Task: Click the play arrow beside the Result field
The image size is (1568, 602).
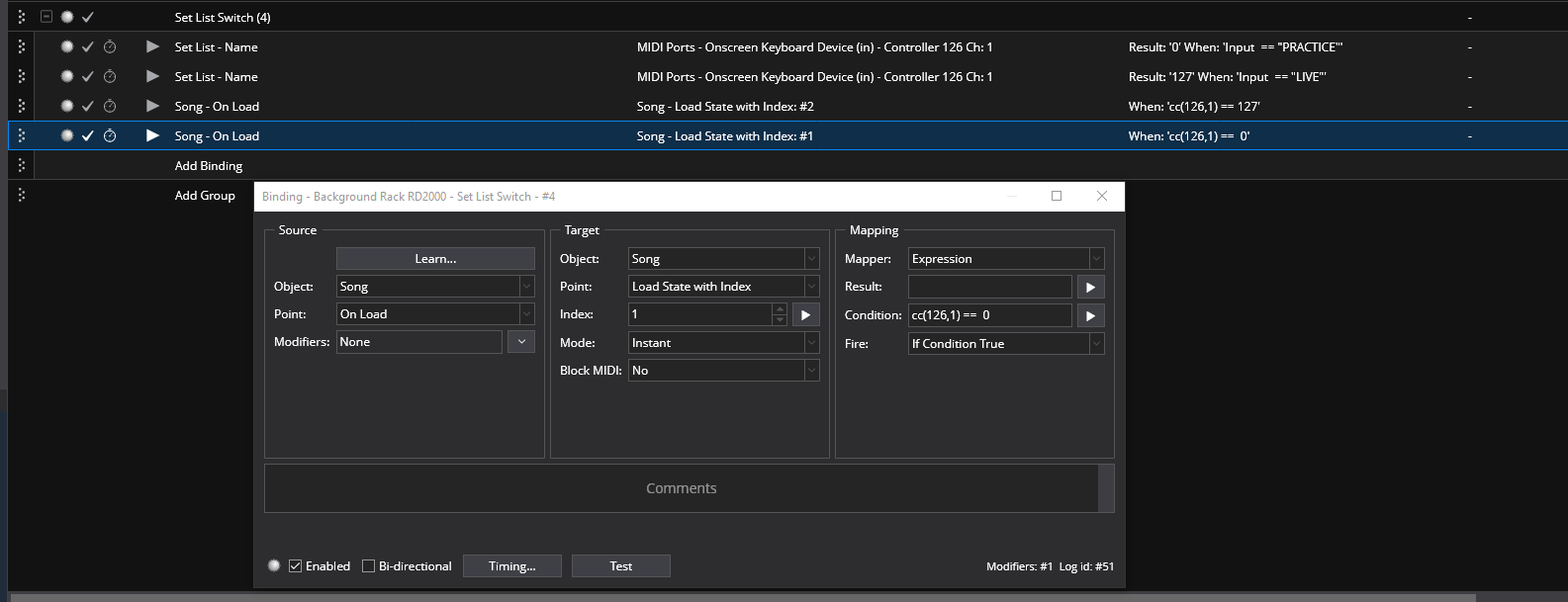Action: [x=1090, y=287]
